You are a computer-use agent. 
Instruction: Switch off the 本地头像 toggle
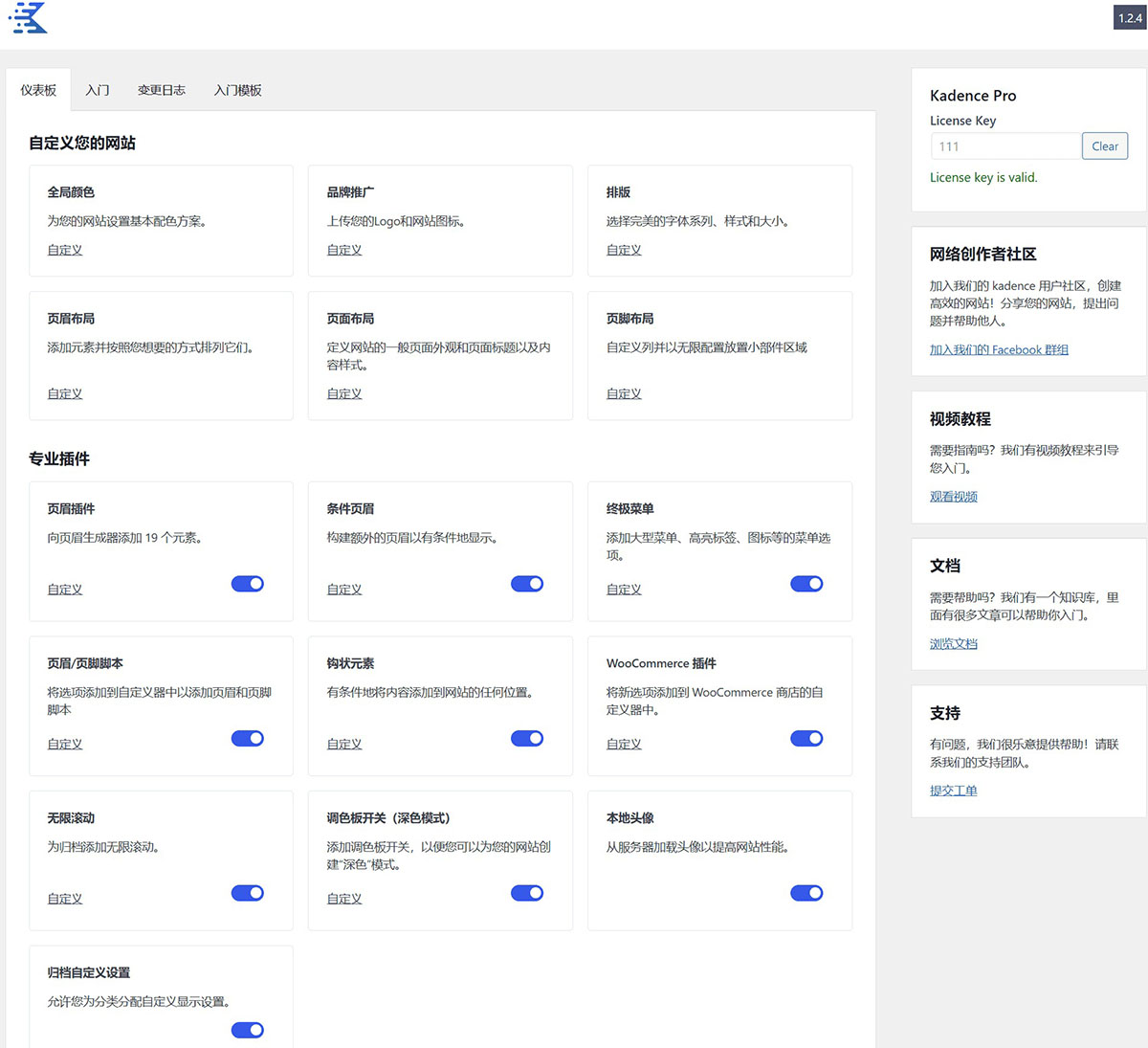point(806,893)
